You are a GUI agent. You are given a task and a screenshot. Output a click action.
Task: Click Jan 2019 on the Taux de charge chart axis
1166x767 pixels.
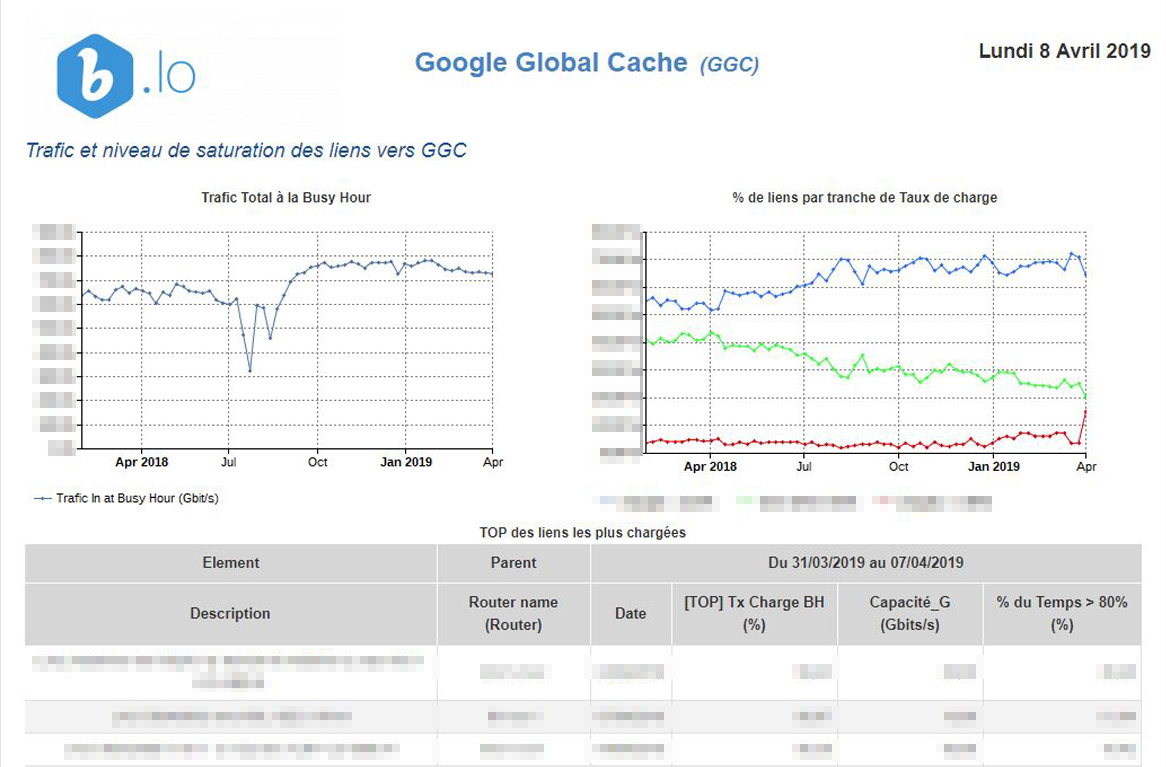pyautogui.click(x=993, y=466)
